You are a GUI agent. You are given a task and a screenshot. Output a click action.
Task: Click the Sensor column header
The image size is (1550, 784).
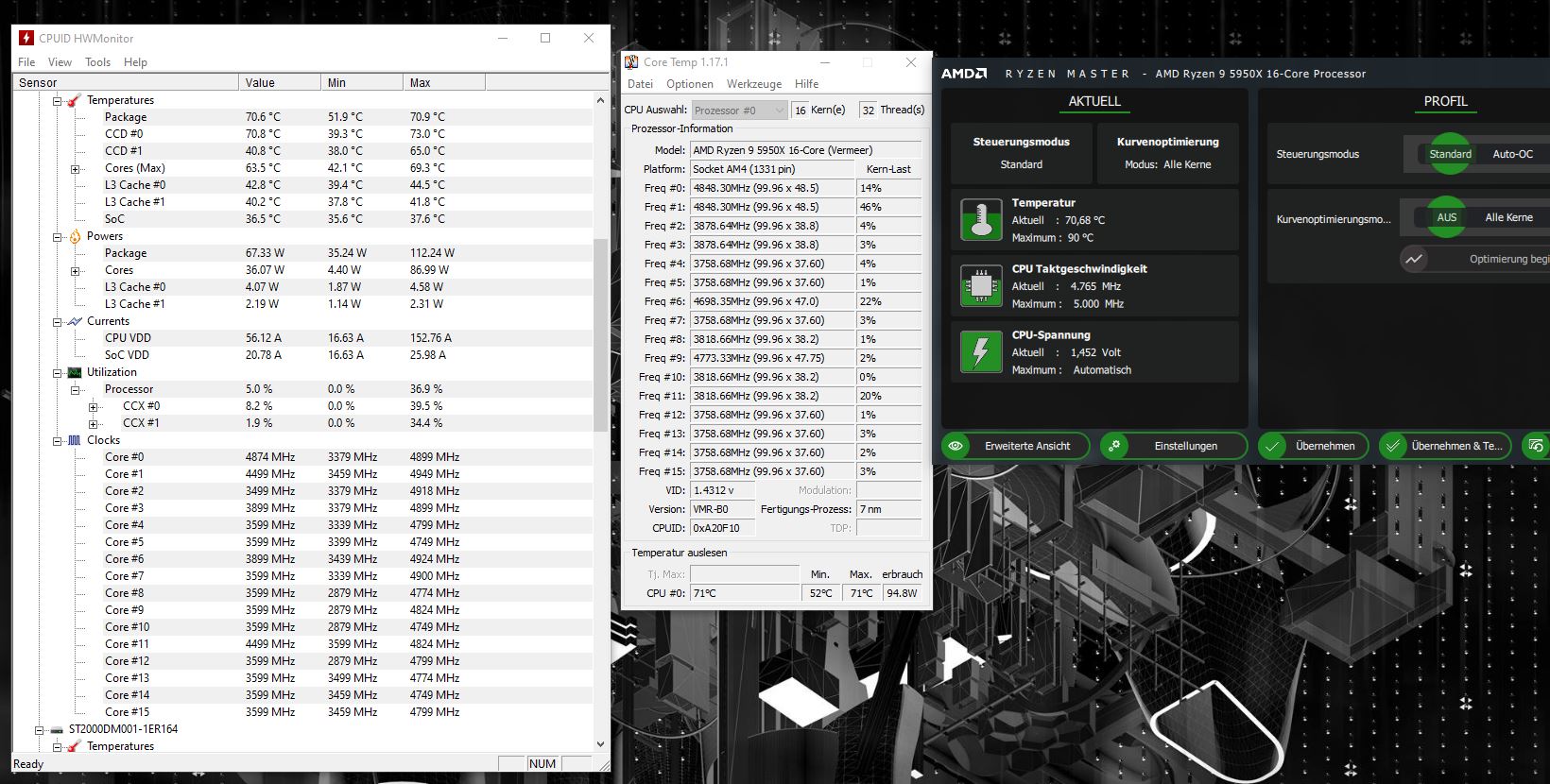click(126, 83)
